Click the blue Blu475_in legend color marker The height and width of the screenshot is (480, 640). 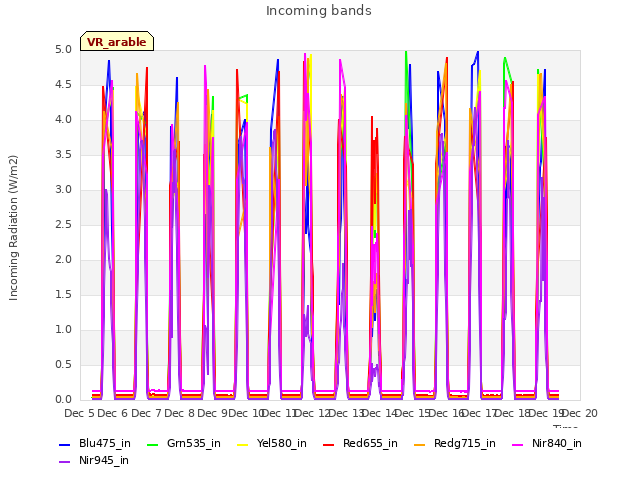tap(64, 444)
